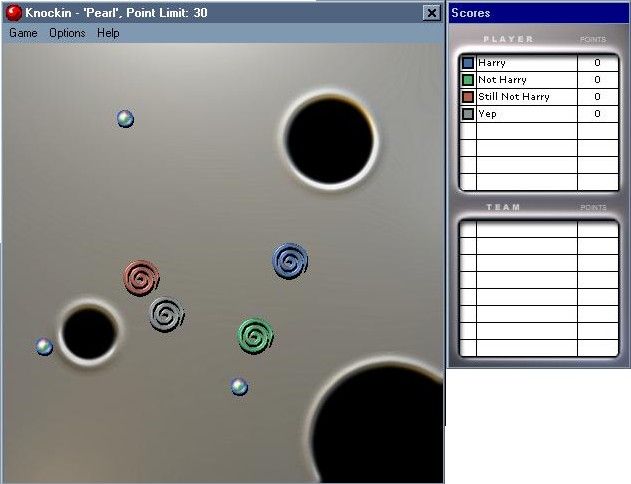The image size is (631, 484).
Task: Click the pearl below the green spiral
Action: coord(239,387)
